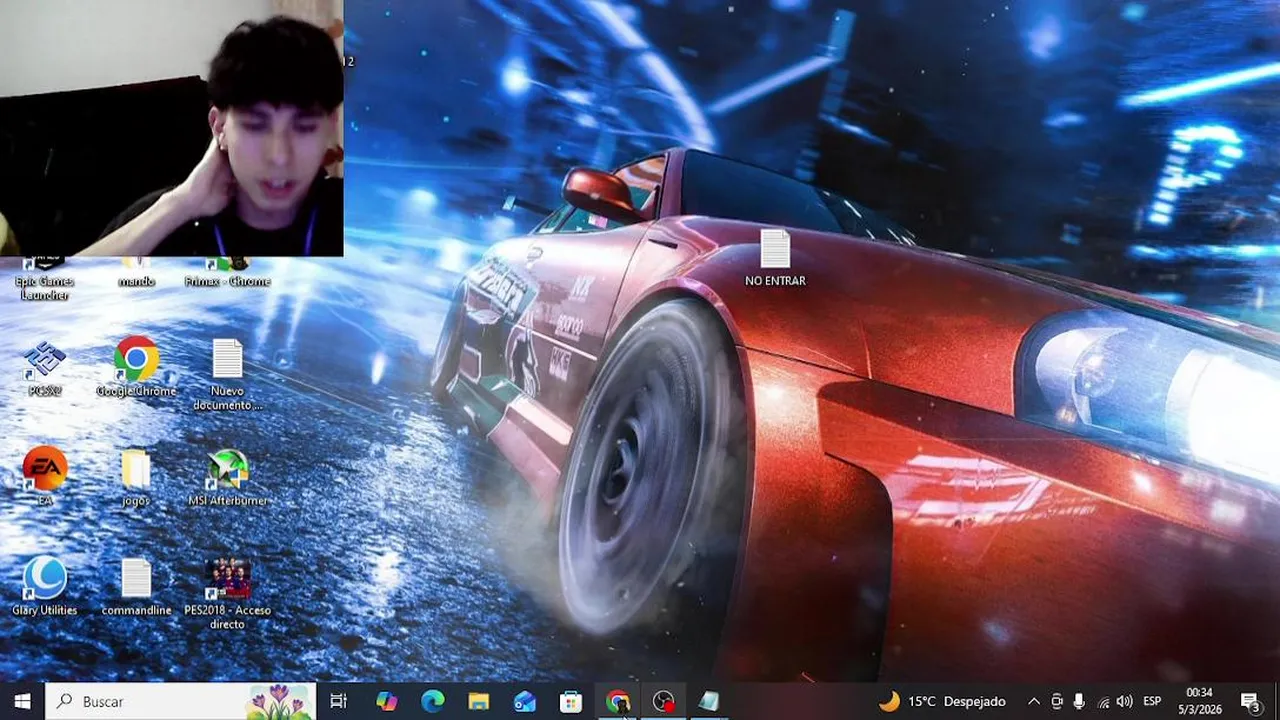Click the Buscar search box
Screen dimensions: 1280x720
(181, 701)
